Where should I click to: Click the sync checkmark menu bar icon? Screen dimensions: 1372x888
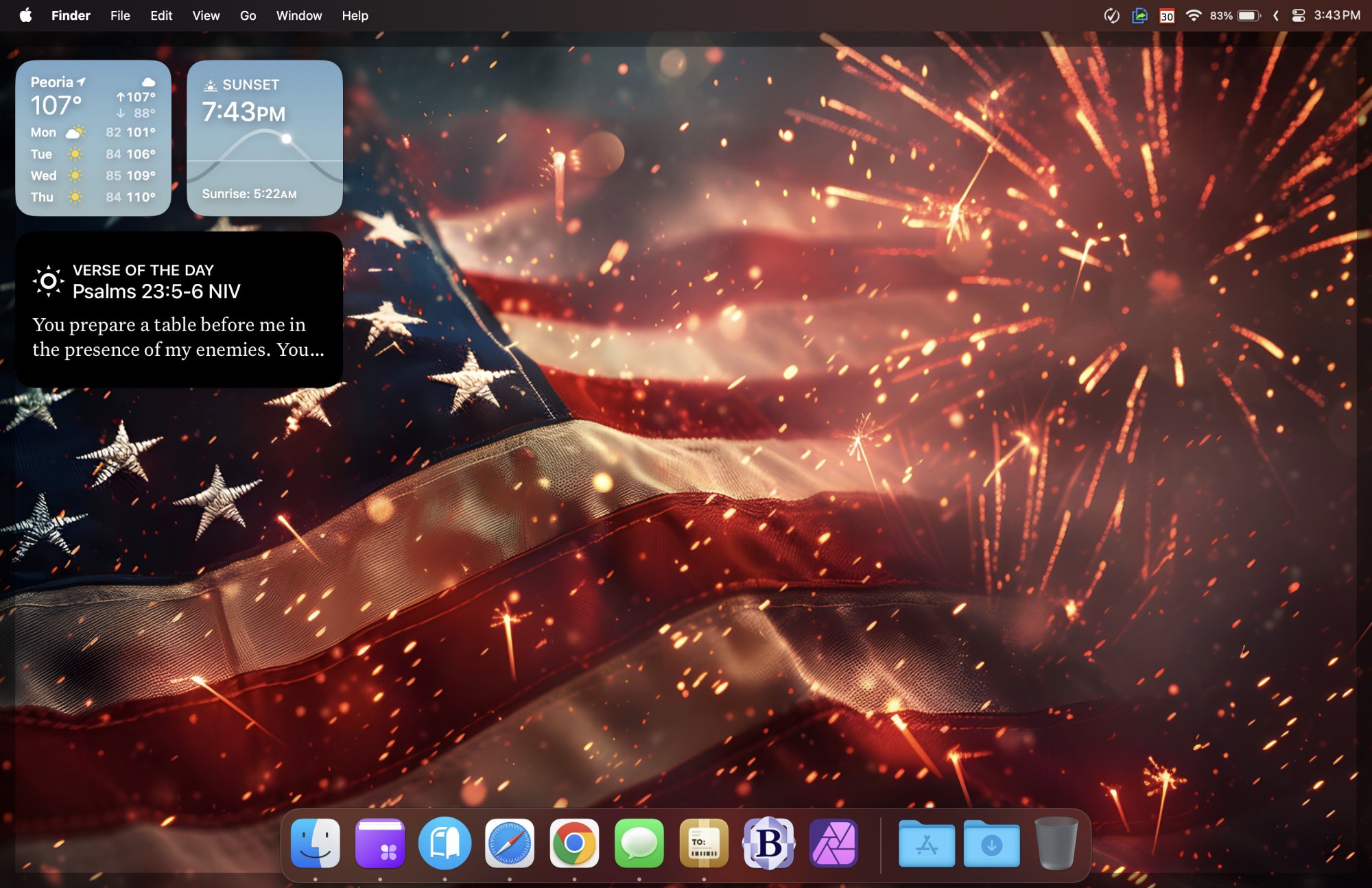coord(1111,15)
